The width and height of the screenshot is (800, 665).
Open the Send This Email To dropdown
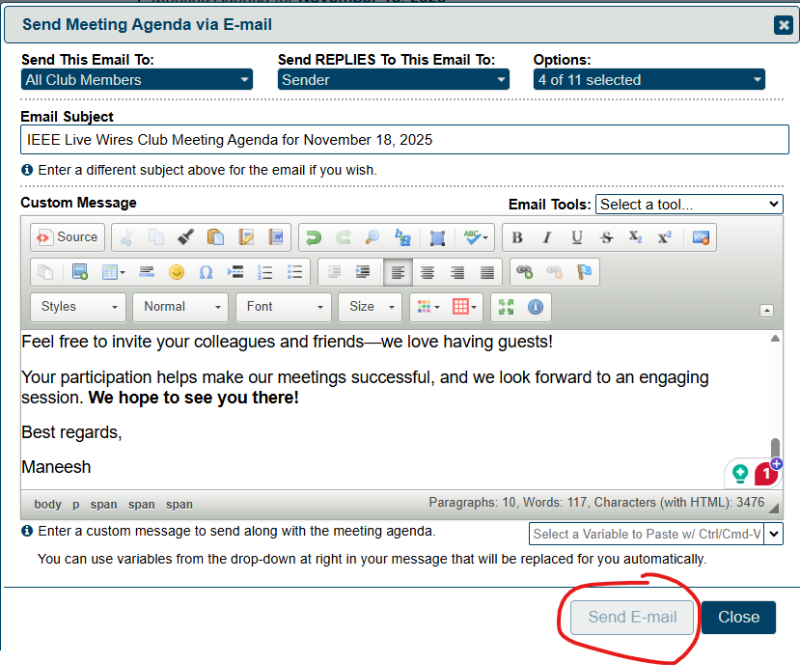tap(137, 80)
